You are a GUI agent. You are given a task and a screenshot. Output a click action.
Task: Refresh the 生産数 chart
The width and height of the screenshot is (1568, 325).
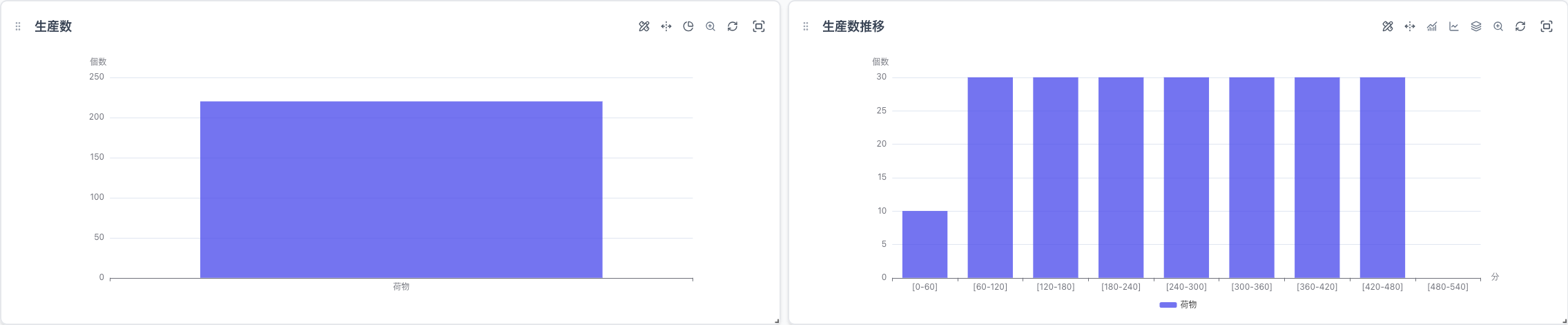(733, 26)
